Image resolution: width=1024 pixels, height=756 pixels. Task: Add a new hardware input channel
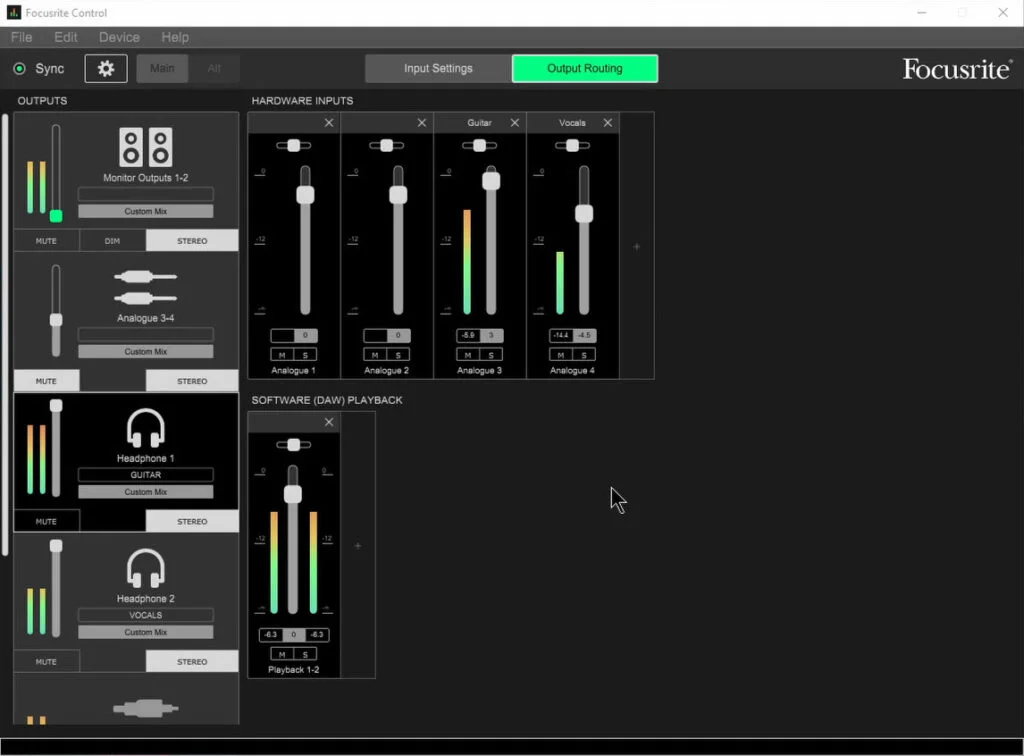click(x=637, y=247)
